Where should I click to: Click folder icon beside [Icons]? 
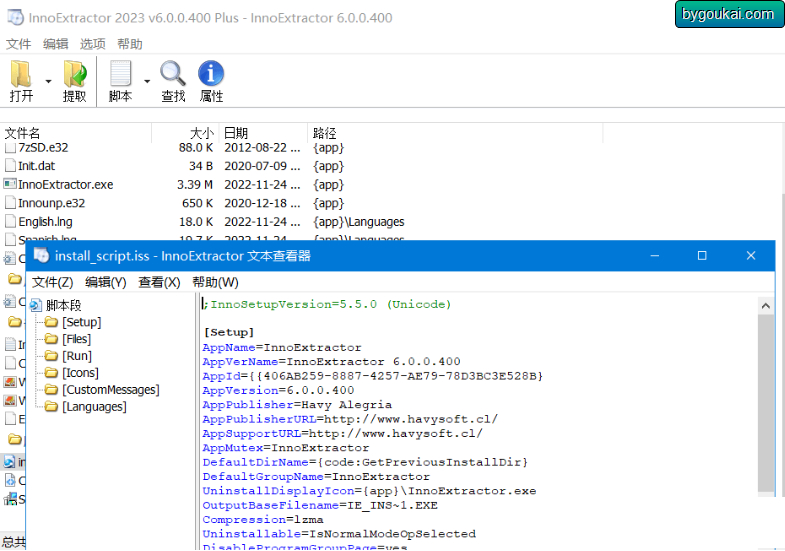click(x=51, y=373)
